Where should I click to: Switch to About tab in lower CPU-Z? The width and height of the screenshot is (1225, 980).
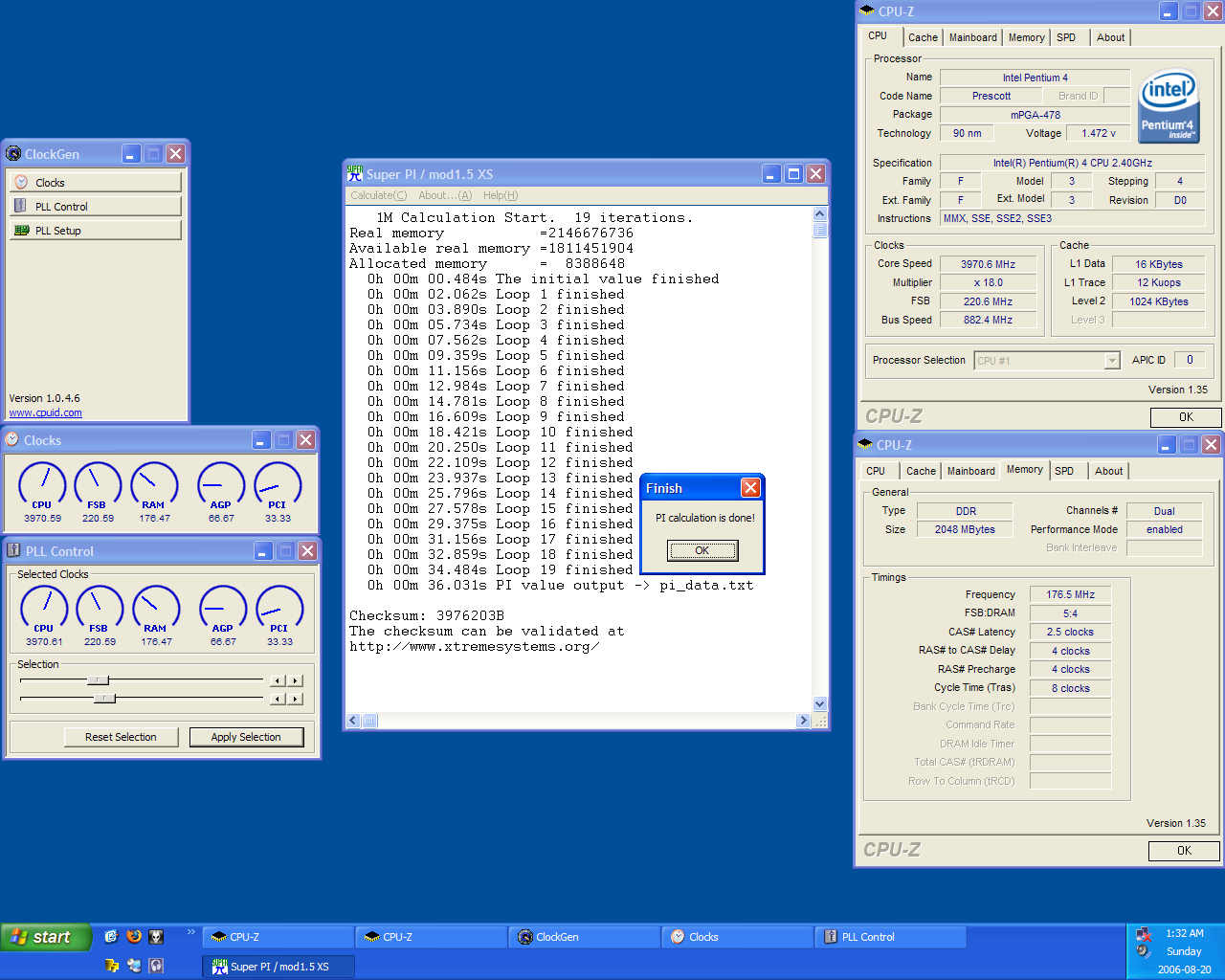tap(1108, 471)
